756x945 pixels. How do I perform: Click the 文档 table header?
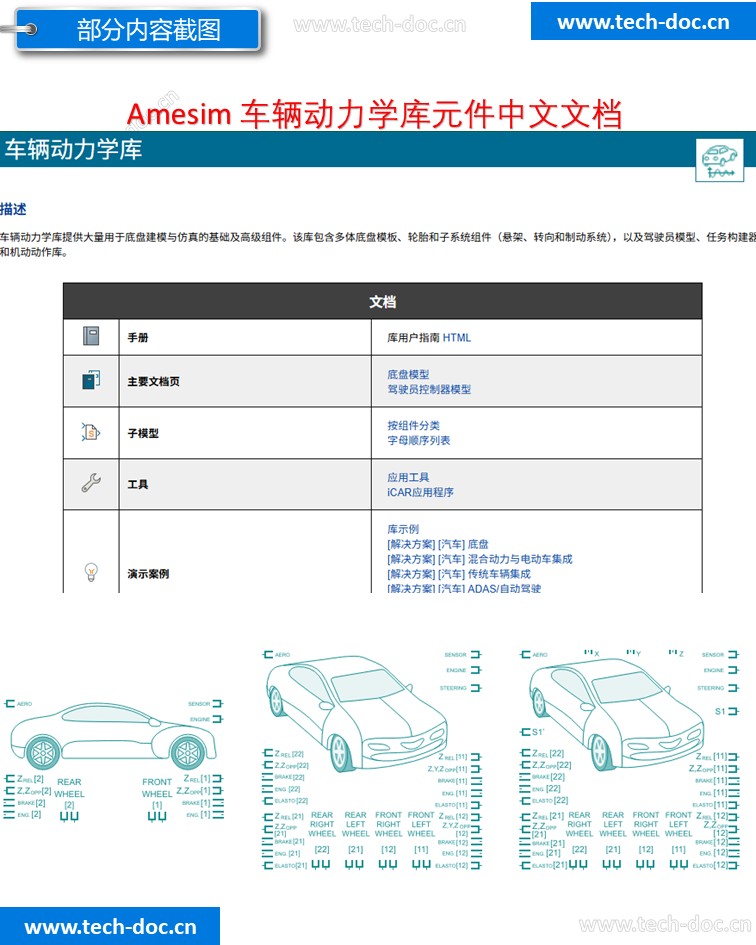click(382, 301)
